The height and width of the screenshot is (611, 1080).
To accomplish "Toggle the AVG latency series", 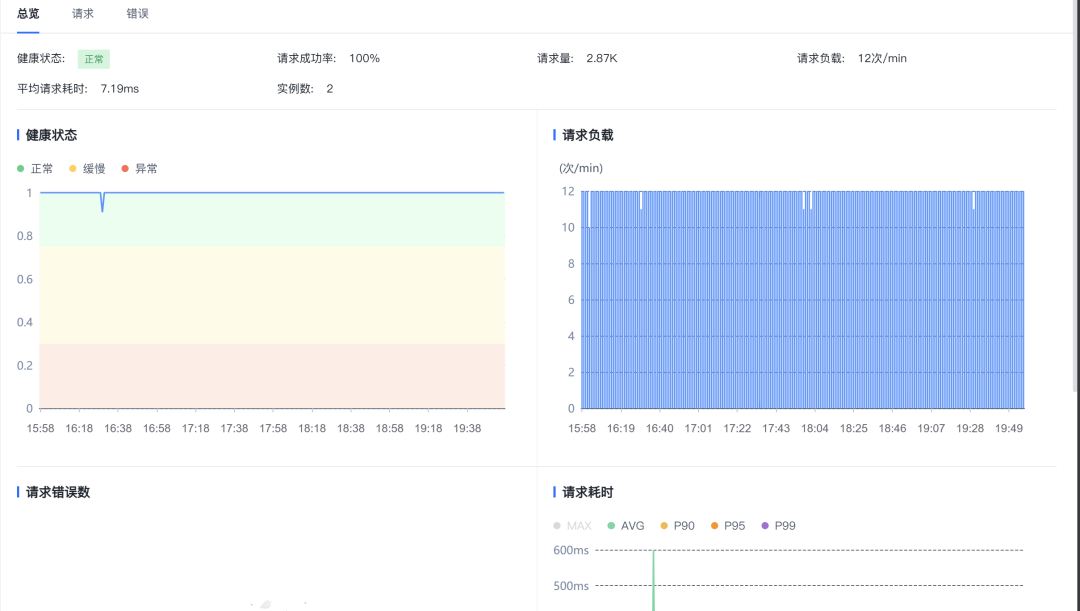I will (626, 526).
